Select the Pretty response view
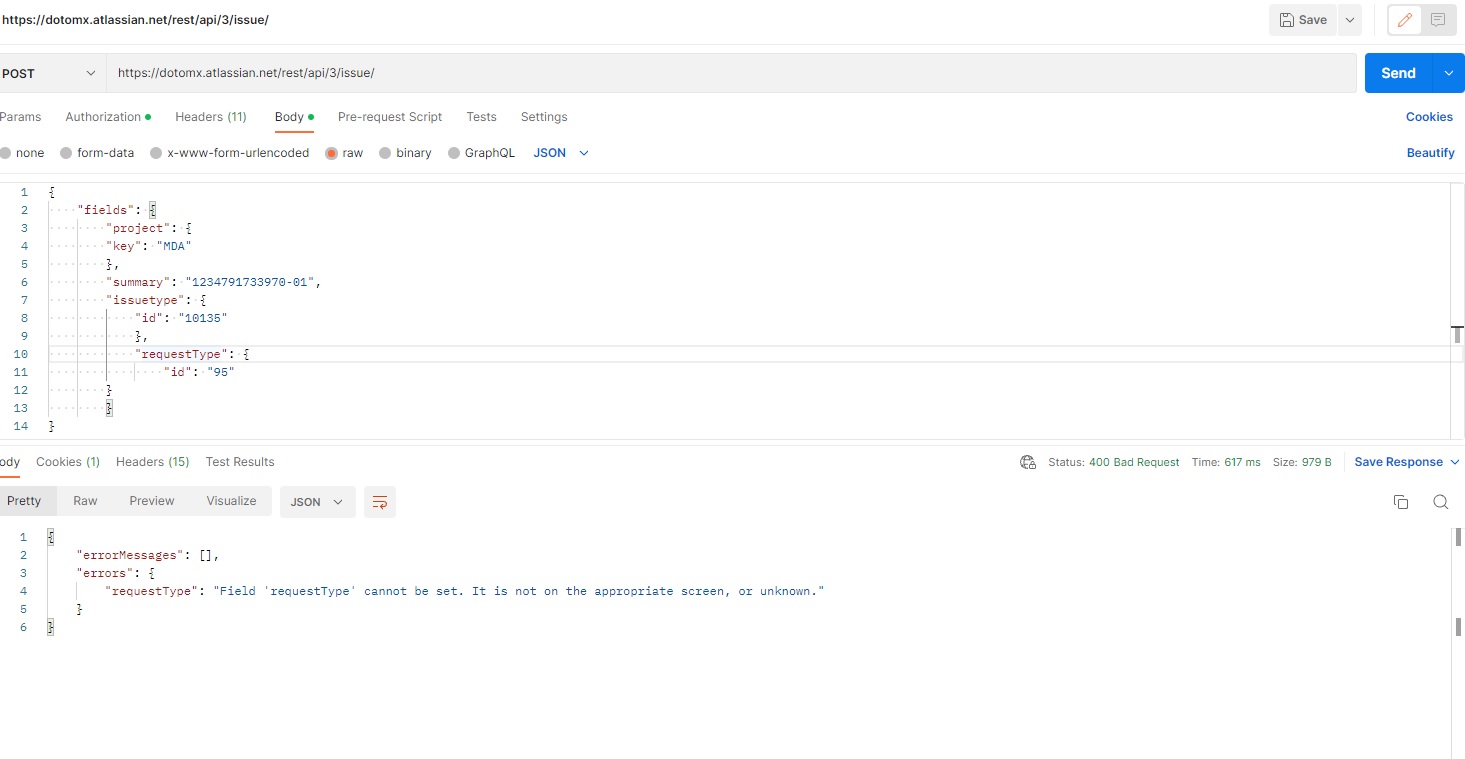This screenshot has width=1465, height=759. pos(24,501)
